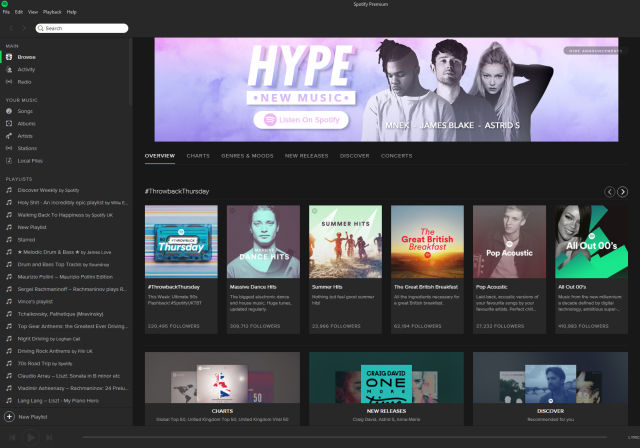The width and height of the screenshot is (640, 448).
Task: Open the Browse page from sidebar
Action: 27,57
